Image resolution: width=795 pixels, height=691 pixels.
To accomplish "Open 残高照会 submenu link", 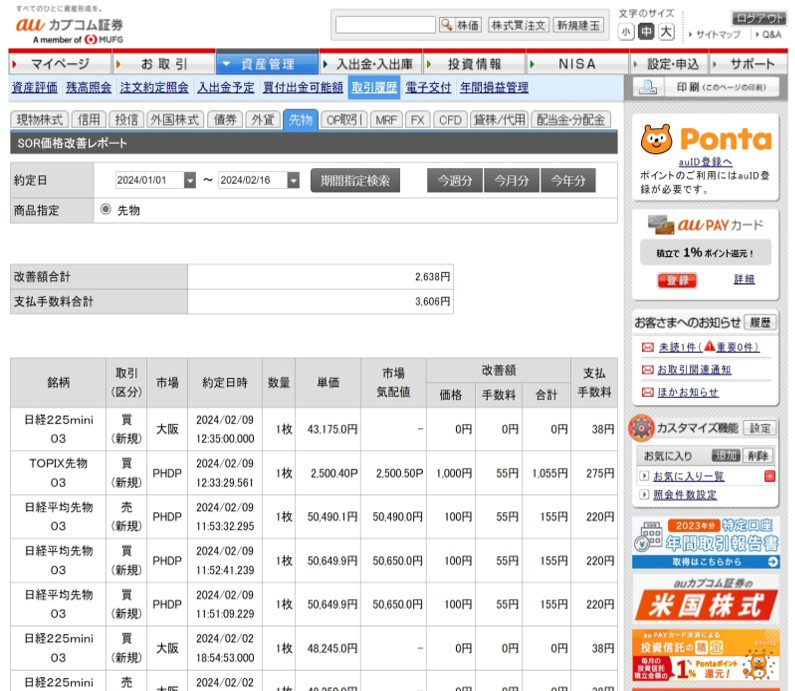I will (89, 88).
